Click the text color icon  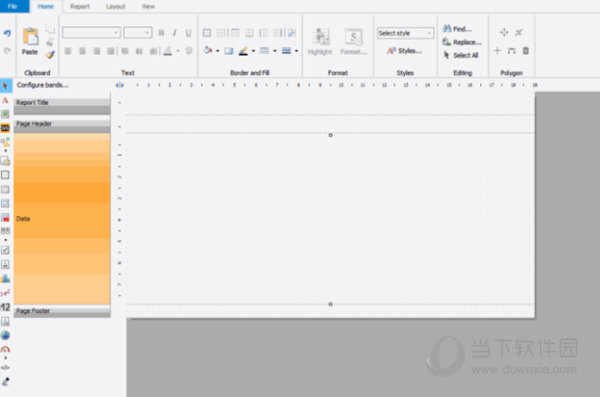[168, 51]
